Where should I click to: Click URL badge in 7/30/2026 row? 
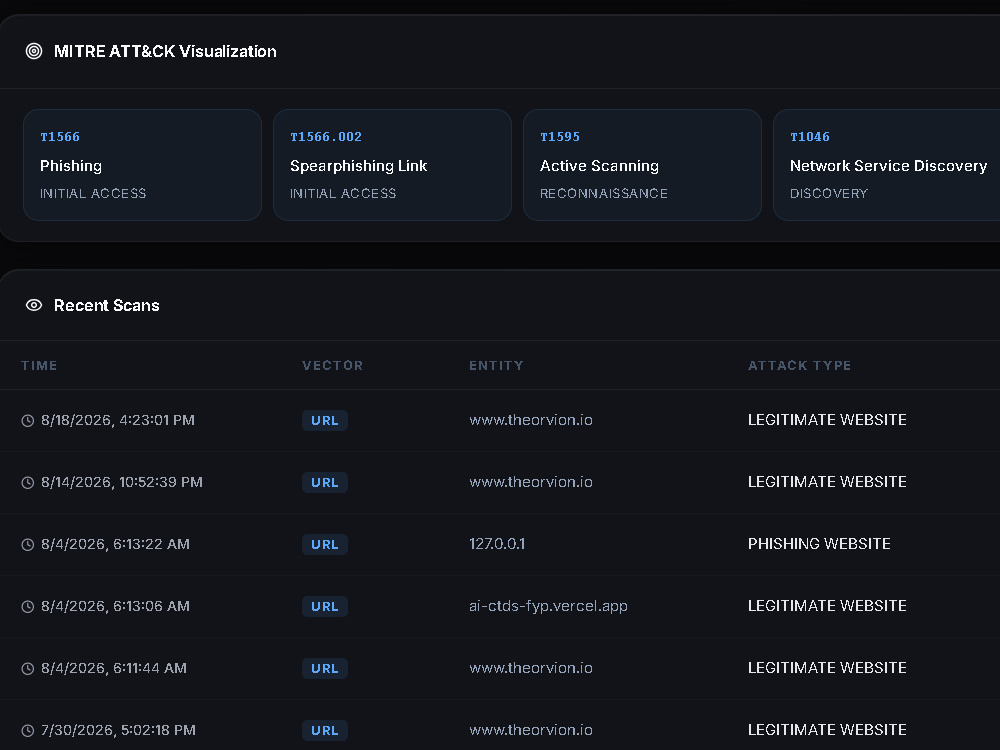coord(325,730)
